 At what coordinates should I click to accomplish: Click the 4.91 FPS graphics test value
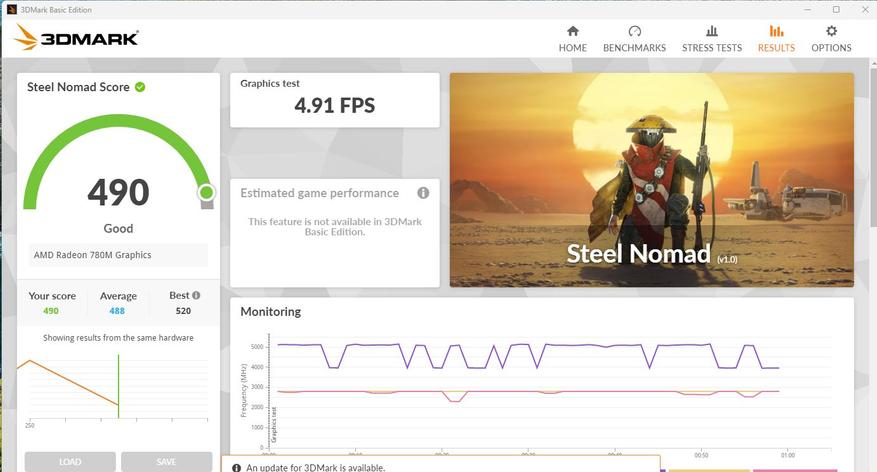click(x=334, y=105)
